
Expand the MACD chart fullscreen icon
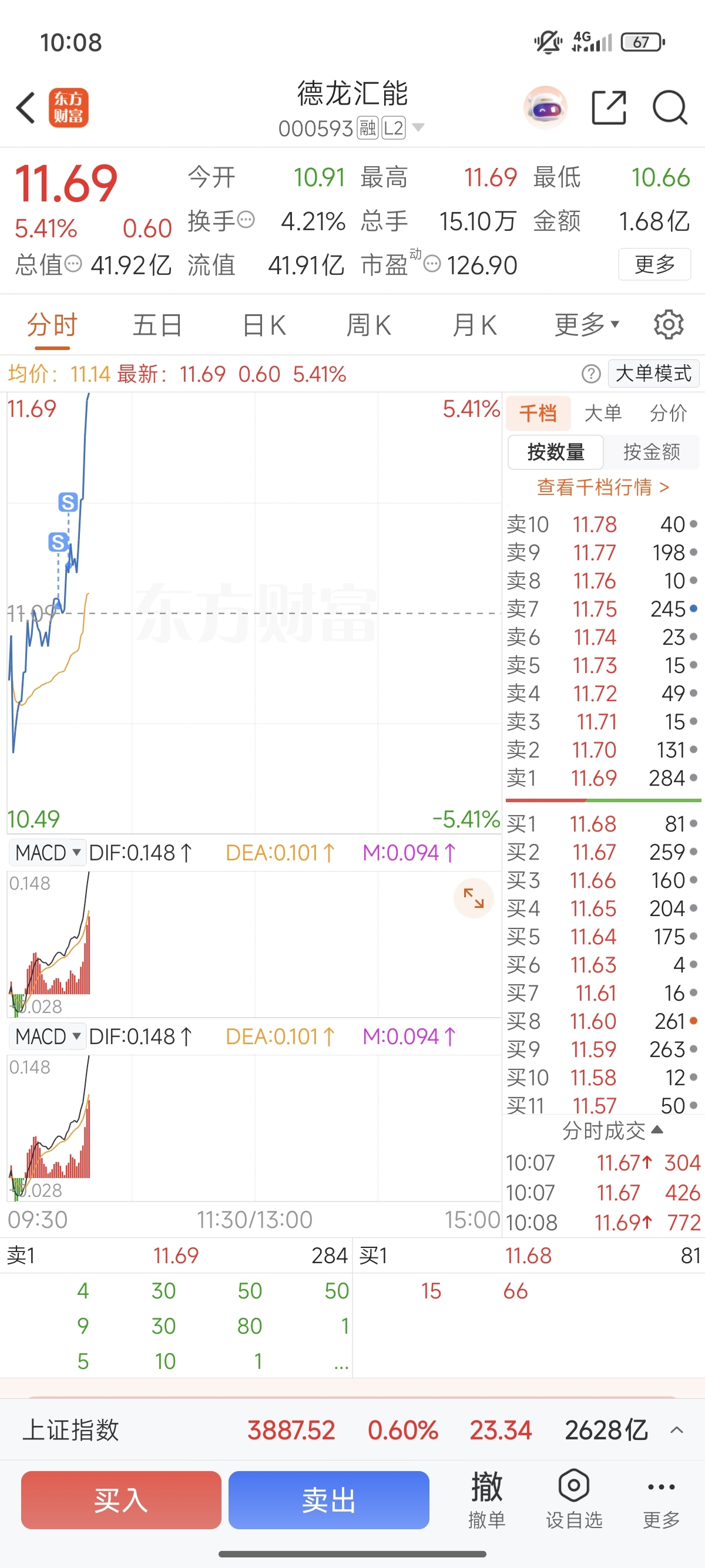(x=474, y=899)
